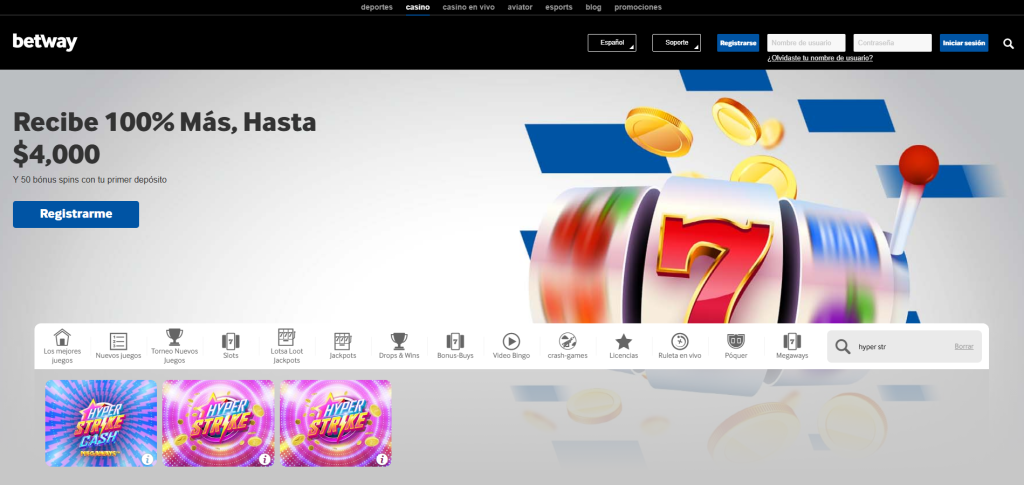Open the Póquer category
Image resolution: width=1024 pixels, height=485 pixels.
(736, 346)
